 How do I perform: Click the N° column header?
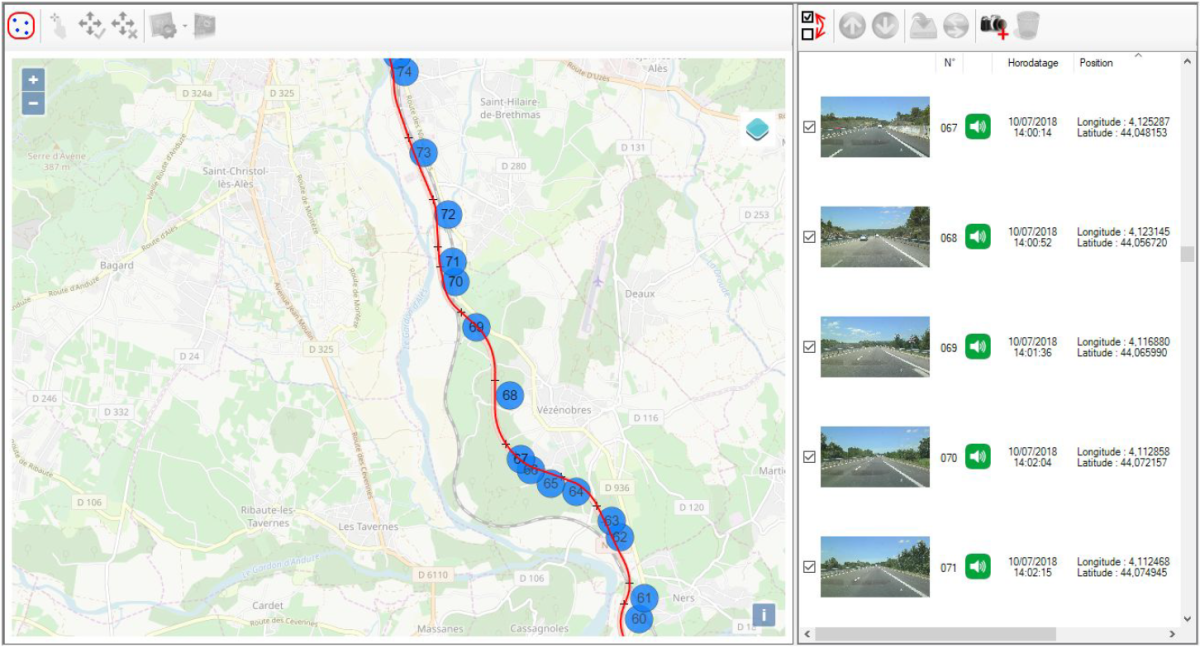coord(949,63)
